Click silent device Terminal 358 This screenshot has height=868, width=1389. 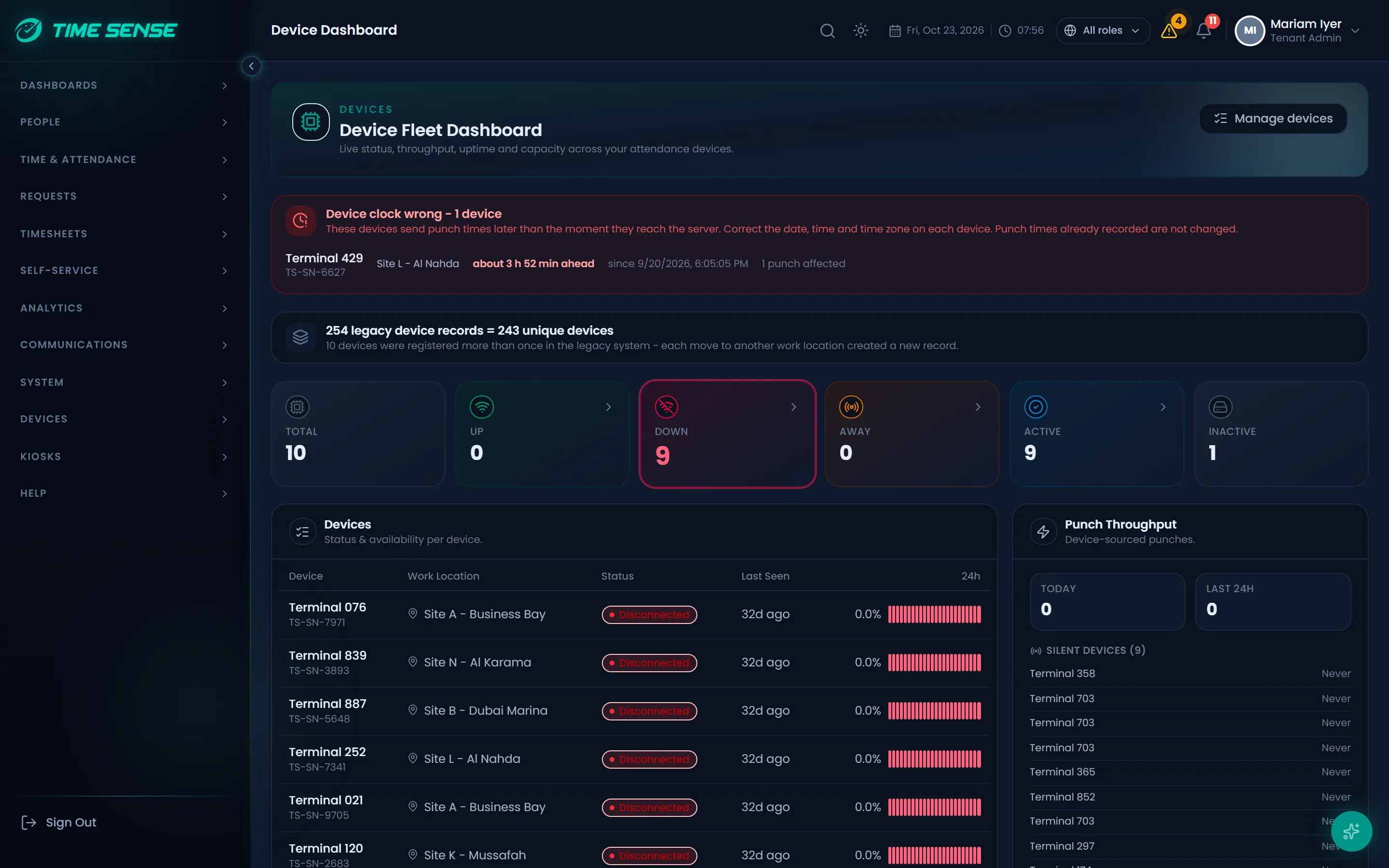click(x=1062, y=673)
